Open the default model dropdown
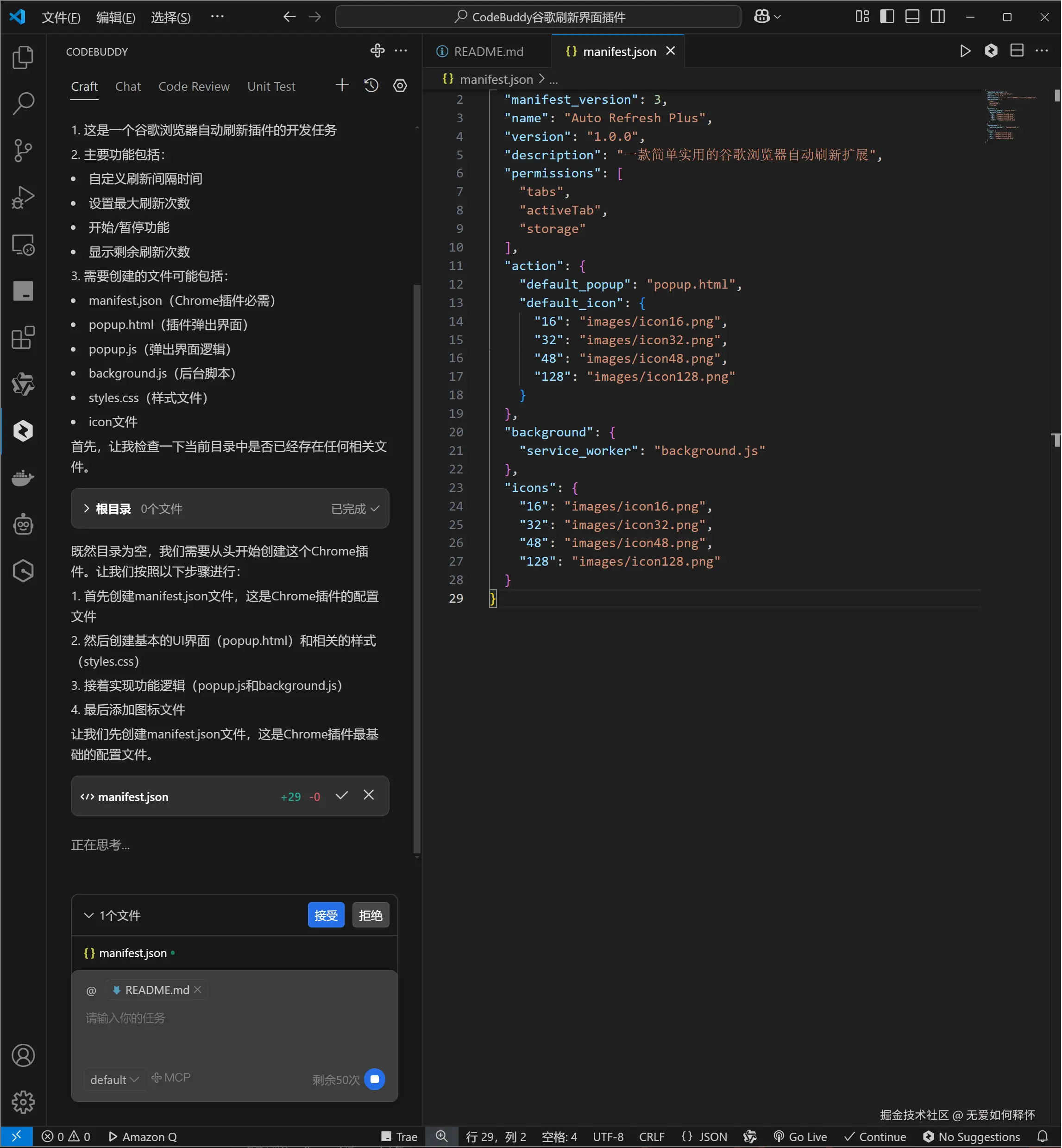The height and width of the screenshot is (1148, 1062). (x=114, y=1079)
